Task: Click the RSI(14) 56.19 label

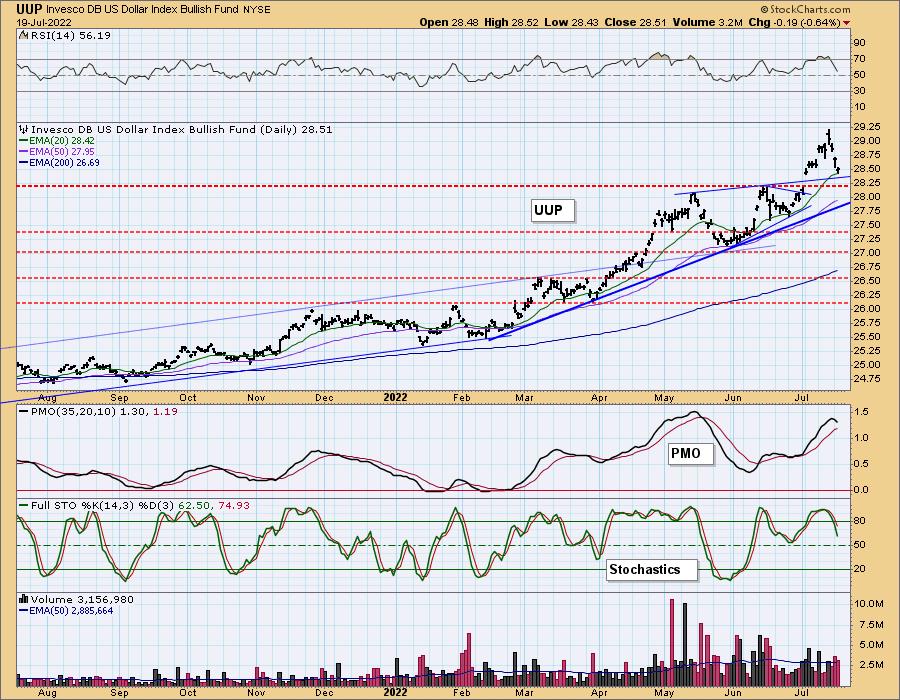Action: point(69,36)
